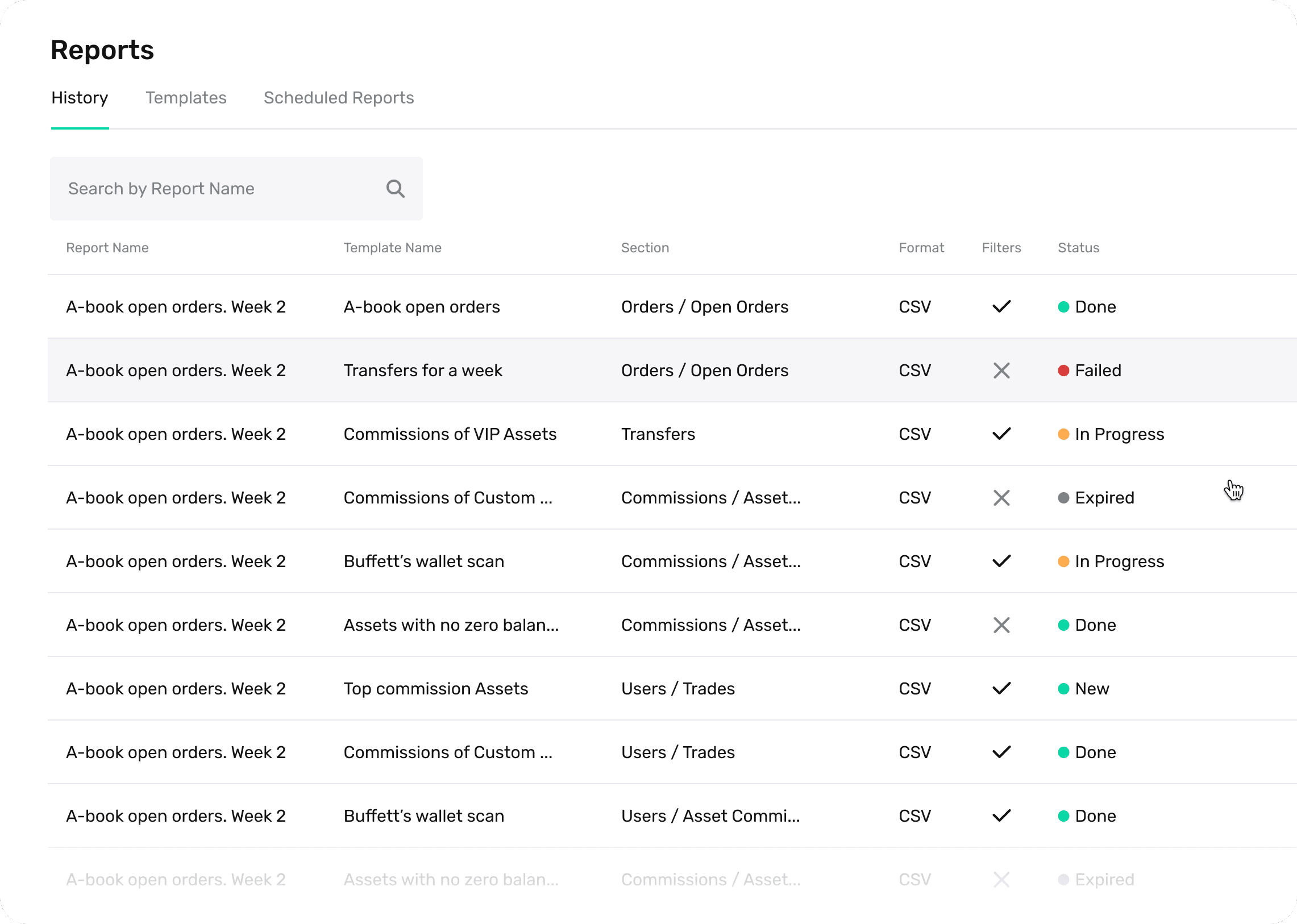Select the History tab
The width and height of the screenshot is (1297, 924).
pos(80,98)
